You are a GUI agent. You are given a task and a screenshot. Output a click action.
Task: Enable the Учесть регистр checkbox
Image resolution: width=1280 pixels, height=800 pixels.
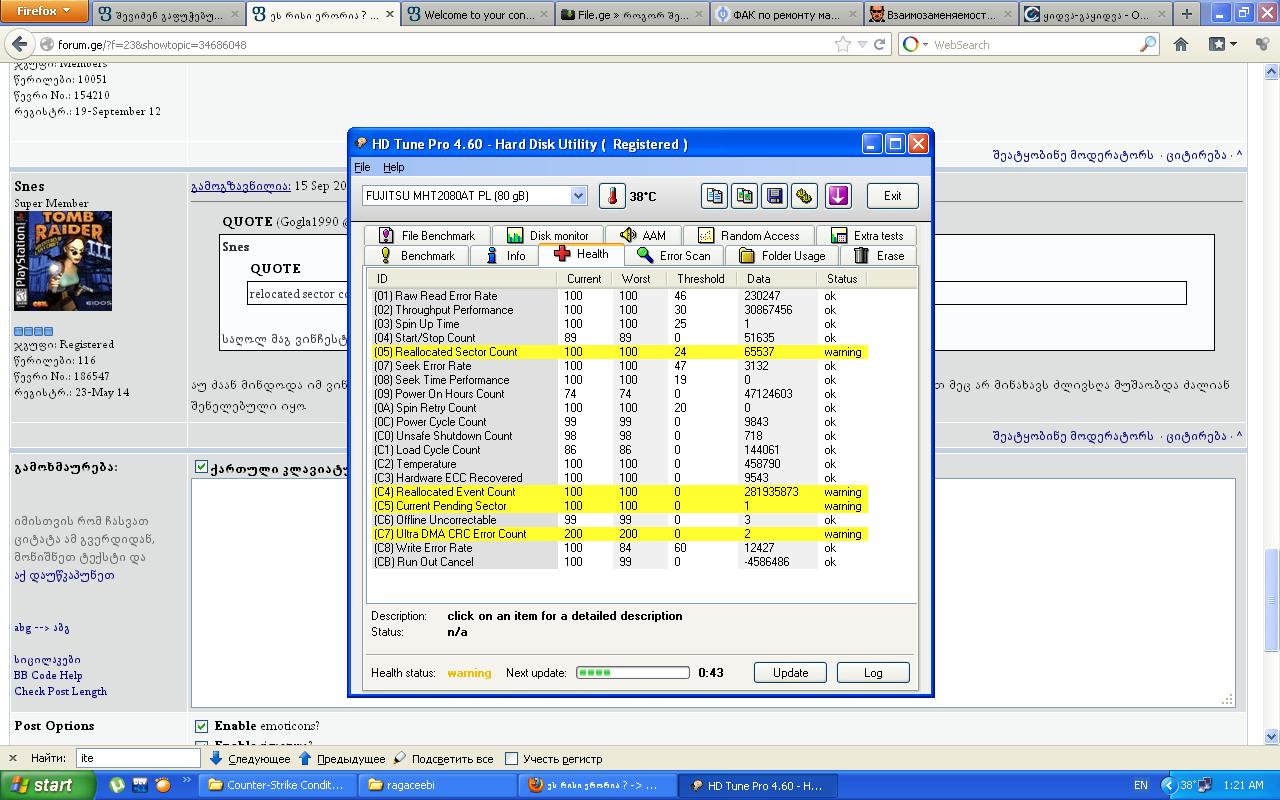[511, 758]
